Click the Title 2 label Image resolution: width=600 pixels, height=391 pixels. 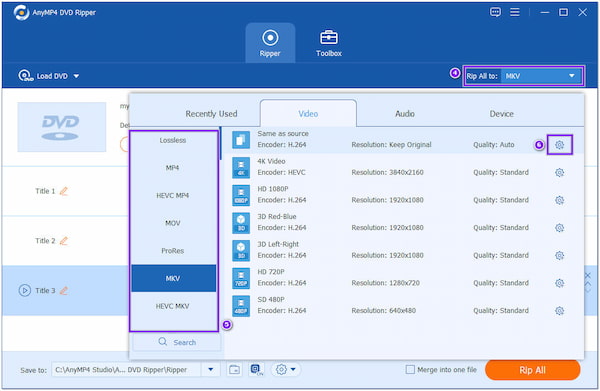coord(45,241)
